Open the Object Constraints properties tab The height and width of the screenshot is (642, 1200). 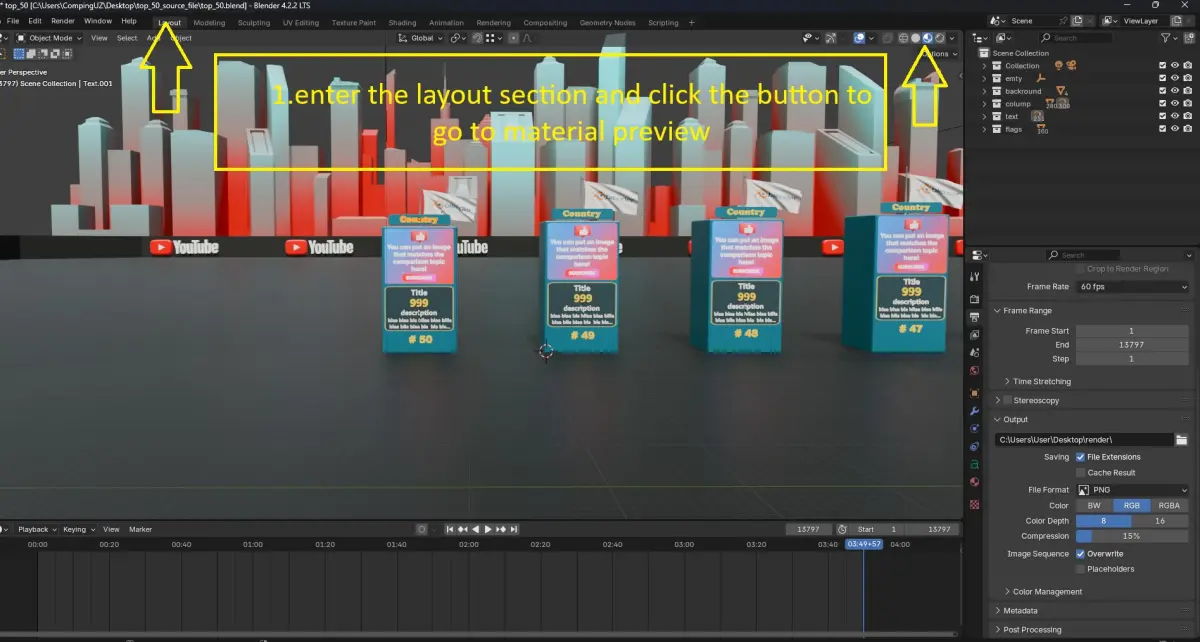point(975,446)
